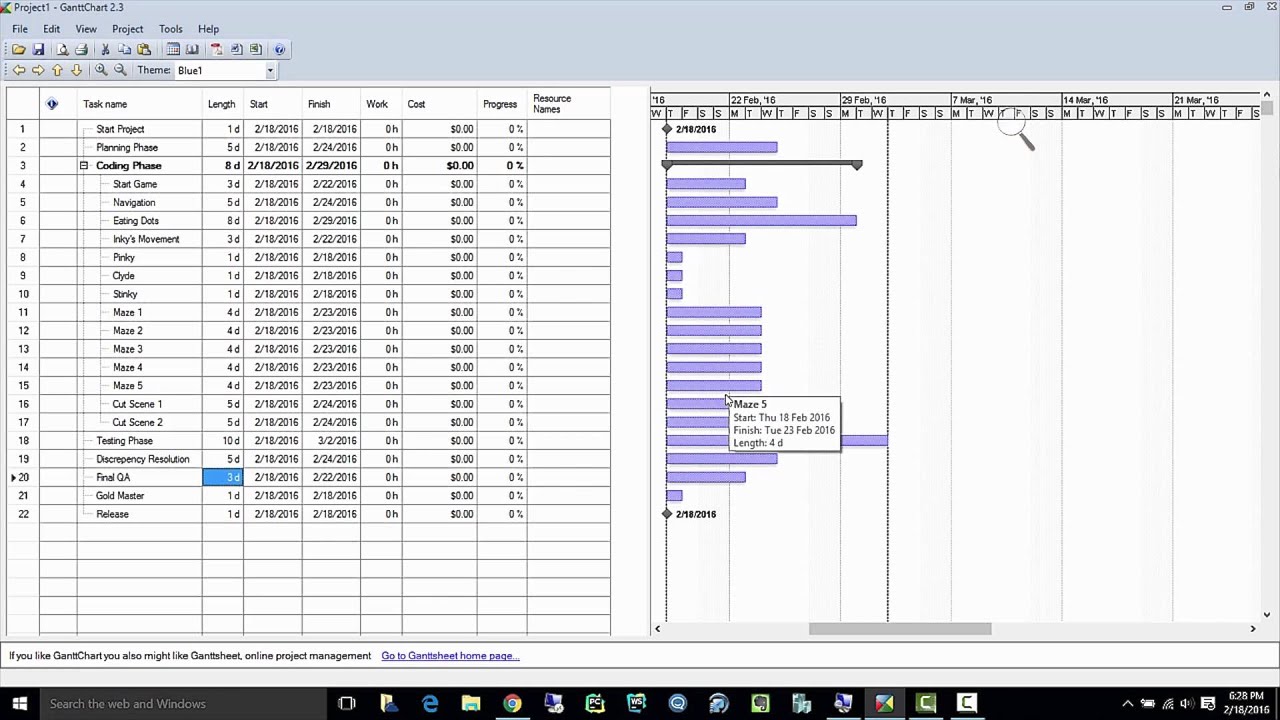Click the left arrow outdent icon

pos(19,70)
